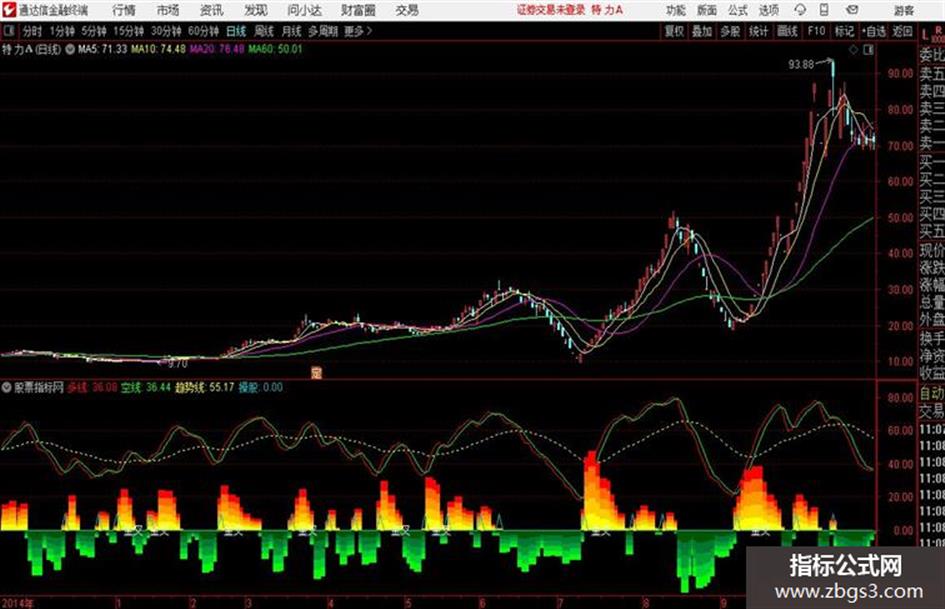Click the panel split icon at chart top-right
The height and width of the screenshot is (609, 945).
click(868, 50)
